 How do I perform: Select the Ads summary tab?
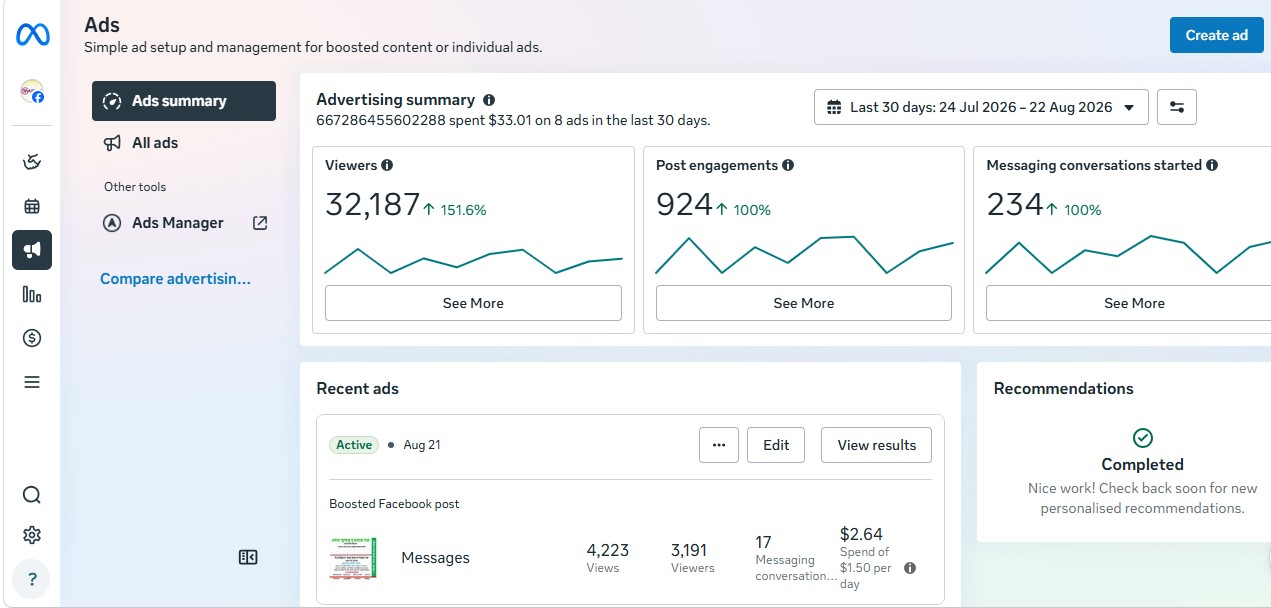[184, 101]
